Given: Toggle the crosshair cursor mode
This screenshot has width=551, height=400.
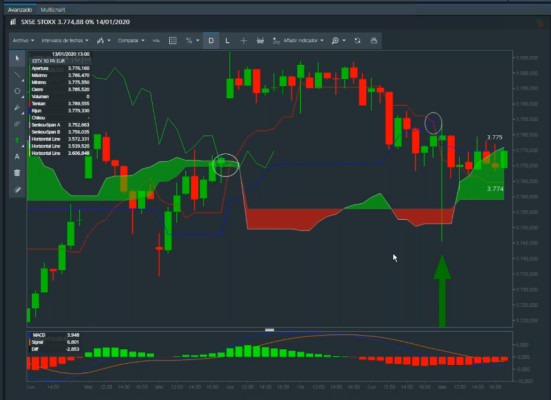Looking at the screenshot, I should 243,41.
